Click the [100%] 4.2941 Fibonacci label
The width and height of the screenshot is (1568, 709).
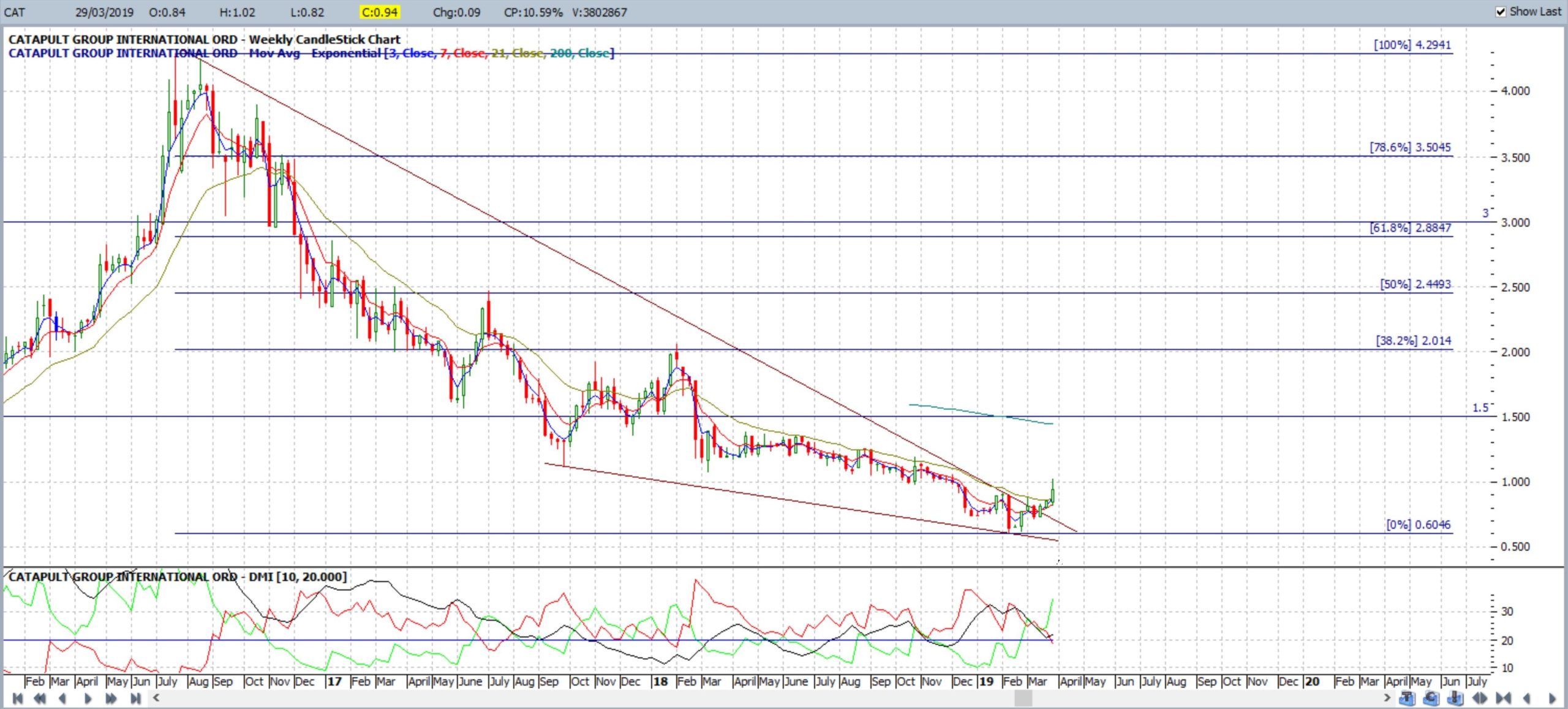1412,45
